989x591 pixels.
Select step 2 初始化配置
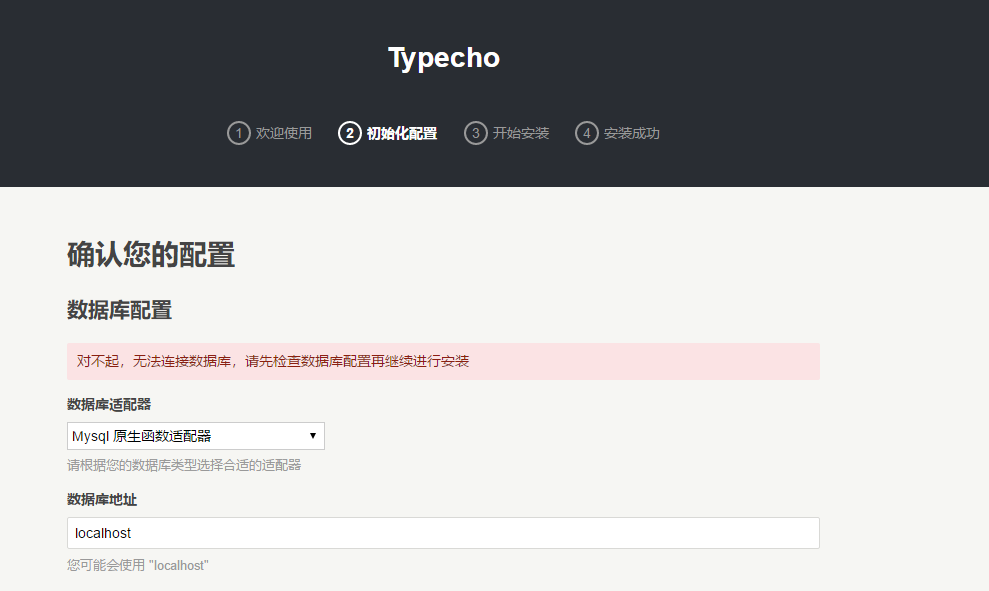(387, 133)
